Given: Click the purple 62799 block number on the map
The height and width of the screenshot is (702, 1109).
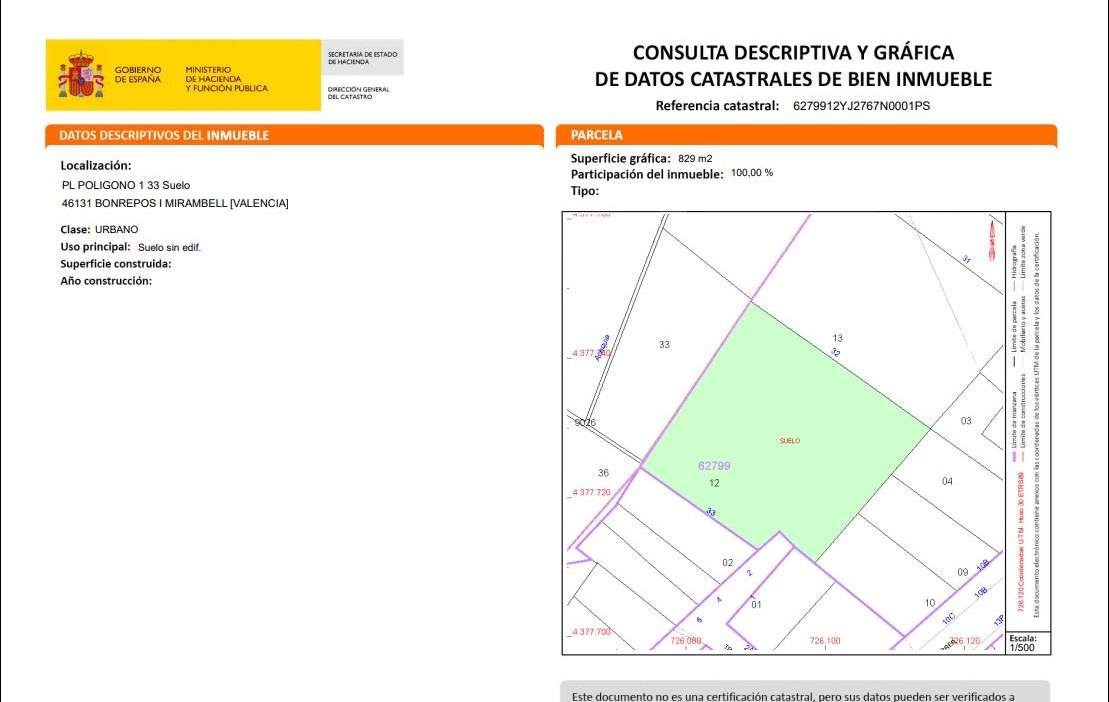Looking at the screenshot, I should point(714,466).
